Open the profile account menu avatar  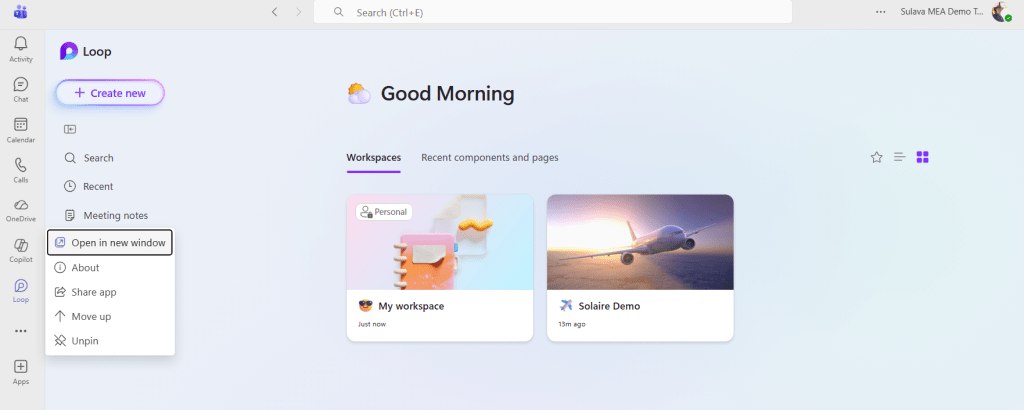click(1000, 12)
